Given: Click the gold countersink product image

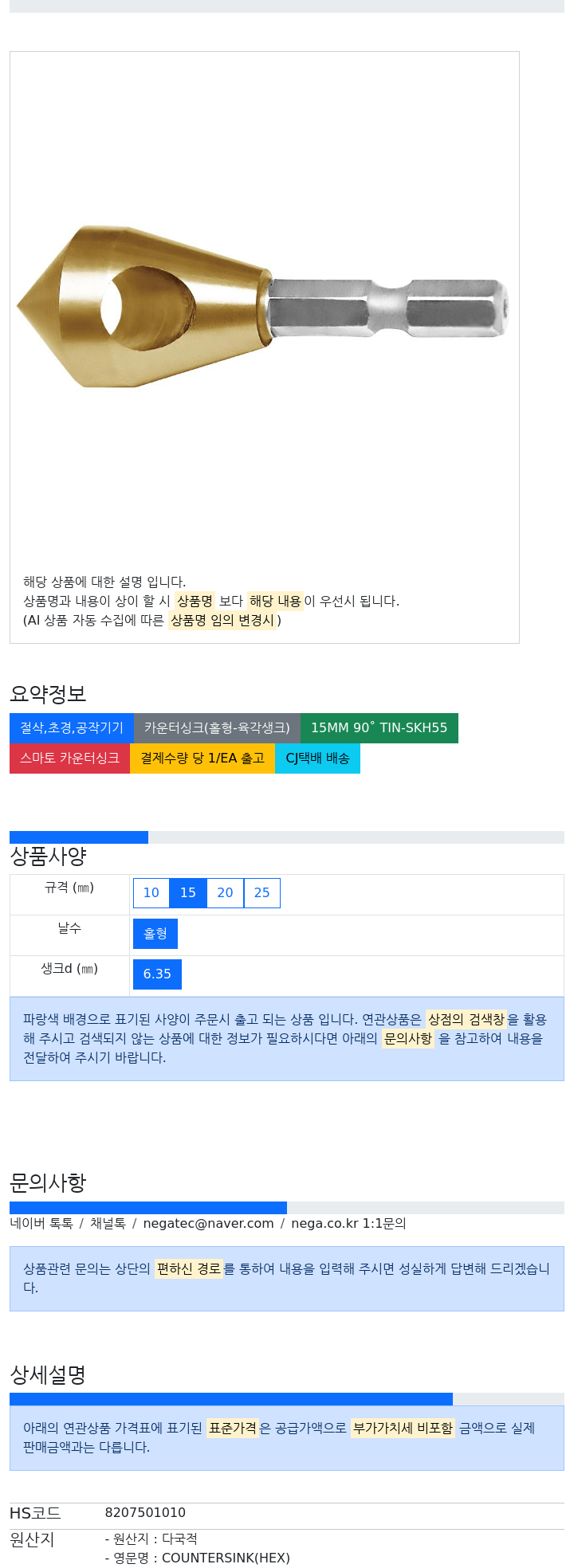Looking at the screenshot, I should (x=263, y=307).
